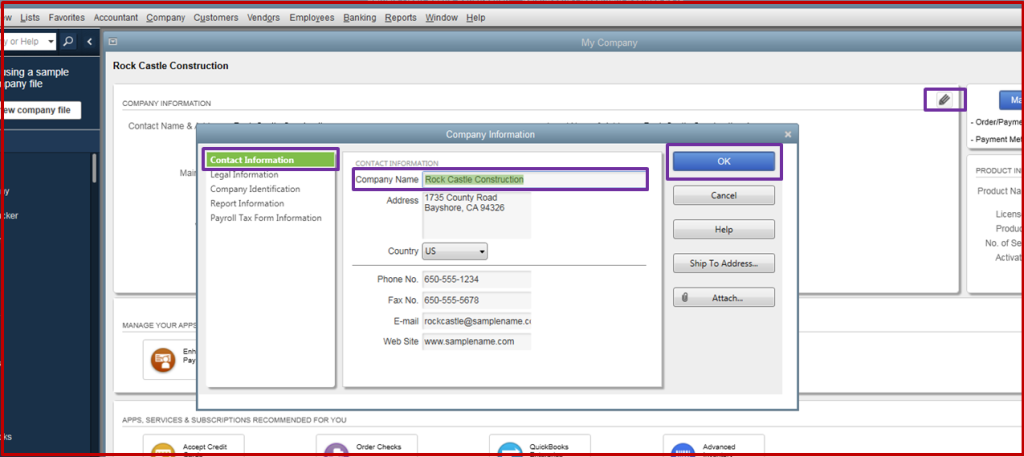Open the Reports menu

click(401, 18)
